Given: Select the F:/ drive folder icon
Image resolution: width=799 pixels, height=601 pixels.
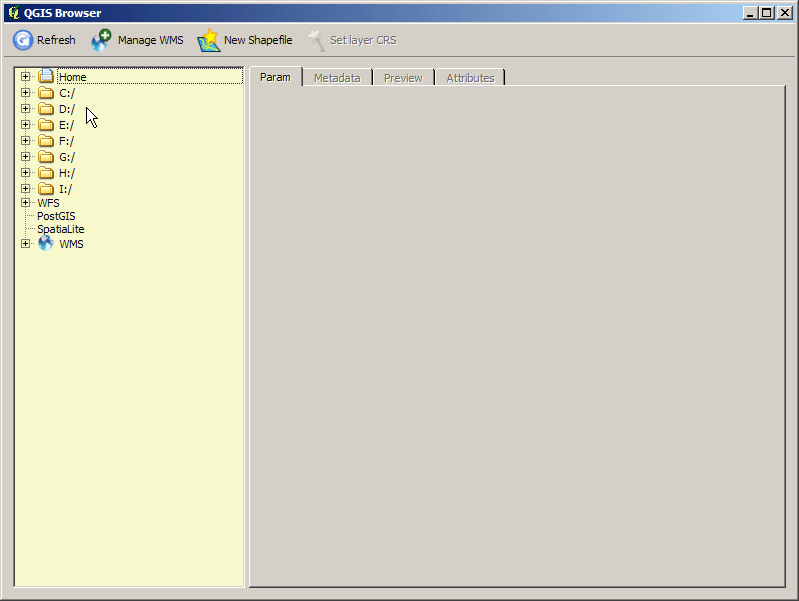Looking at the screenshot, I should (x=46, y=141).
